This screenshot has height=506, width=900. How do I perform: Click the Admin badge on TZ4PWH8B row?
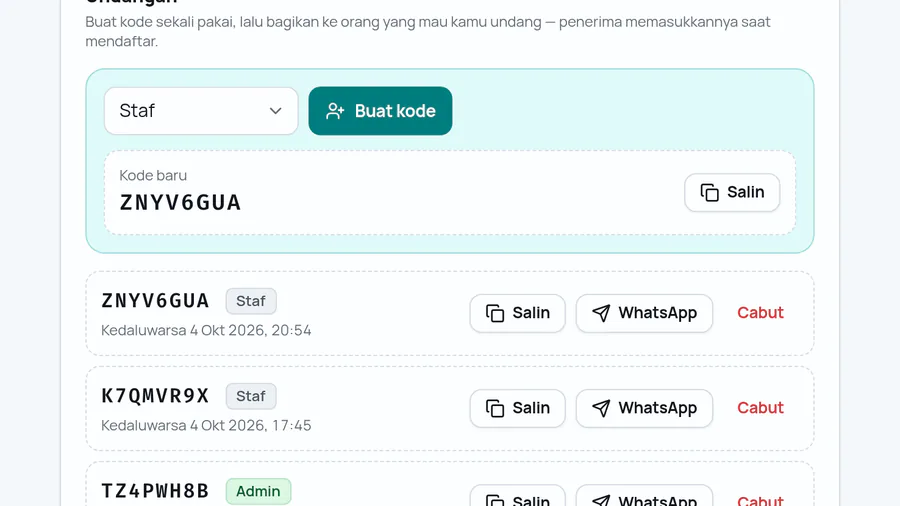pyautogui.click(x=258, y=492)
